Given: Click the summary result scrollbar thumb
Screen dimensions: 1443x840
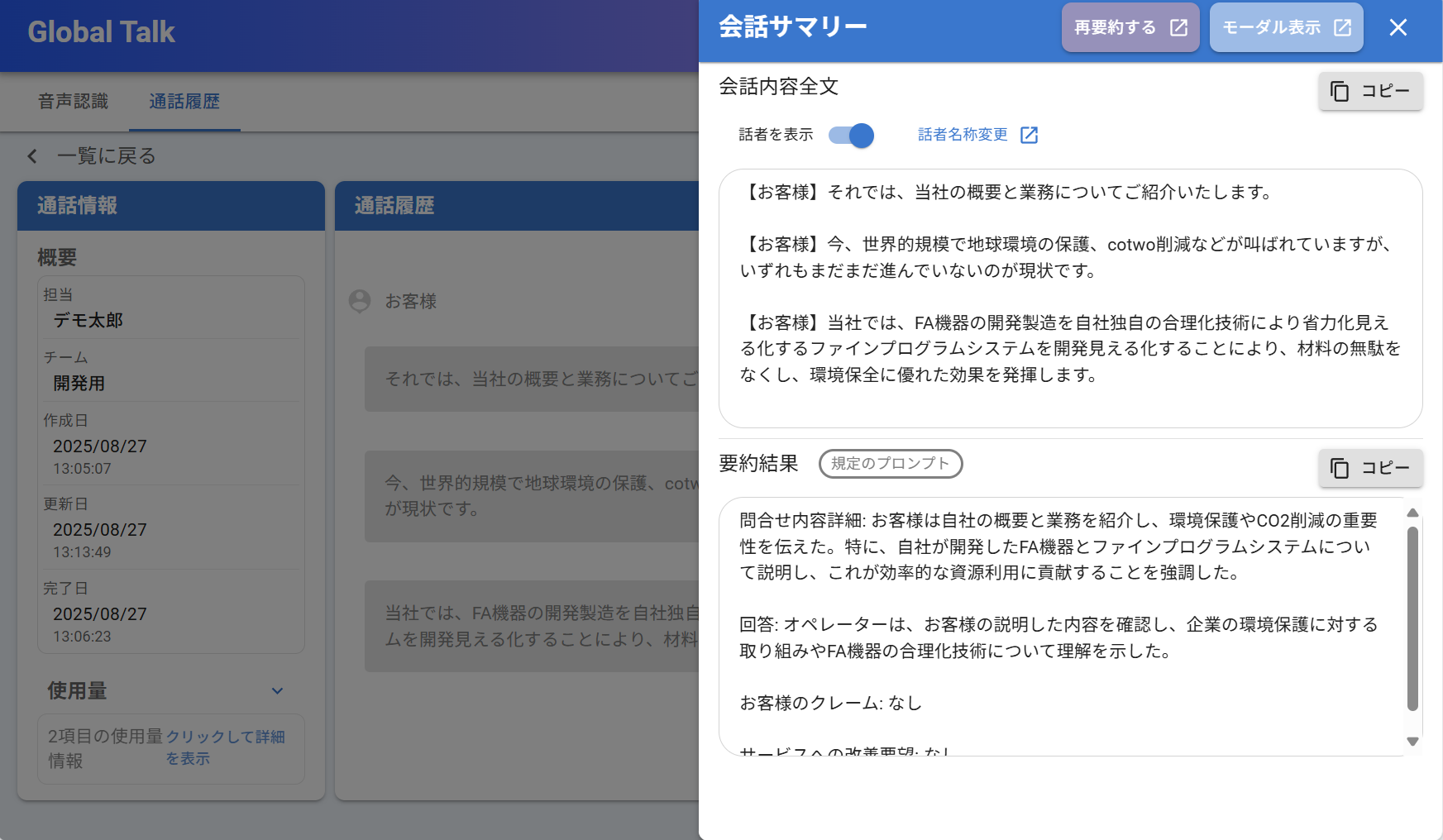Looking at the screenshot, I should (1412, 618).
